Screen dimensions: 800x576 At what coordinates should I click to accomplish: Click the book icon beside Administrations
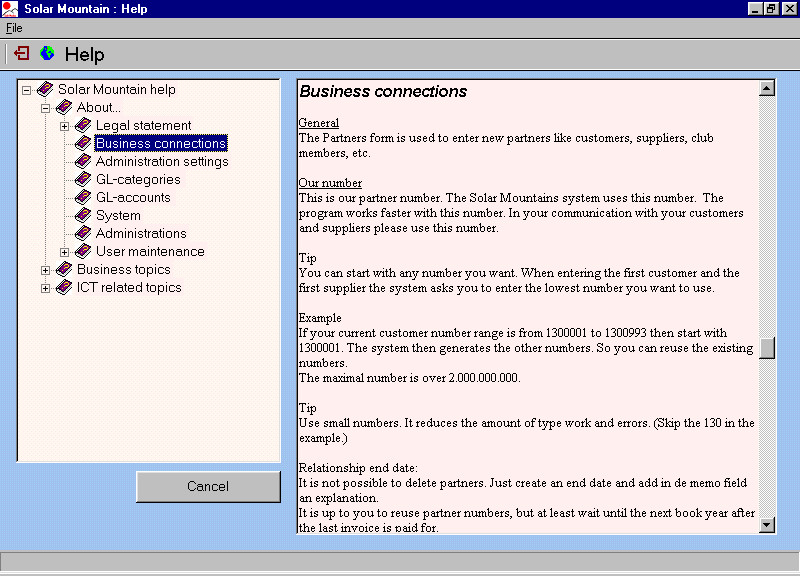point(83,234)
